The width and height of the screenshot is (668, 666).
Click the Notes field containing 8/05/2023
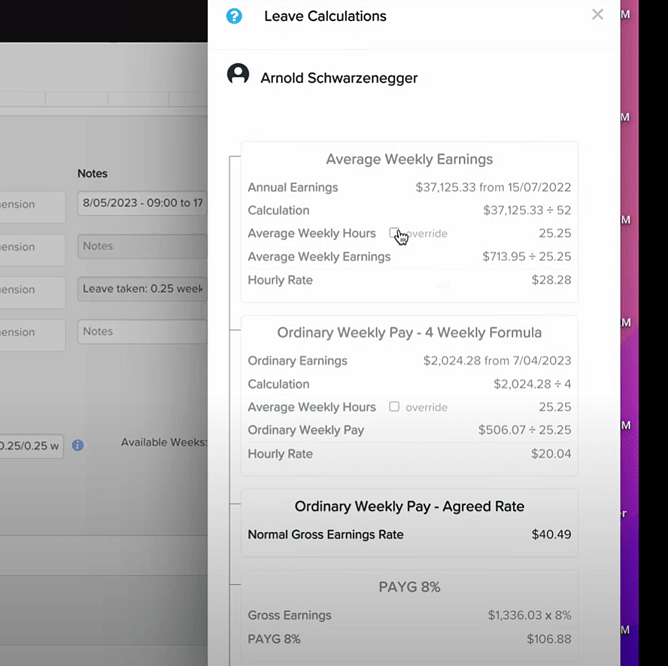point(142,205)
